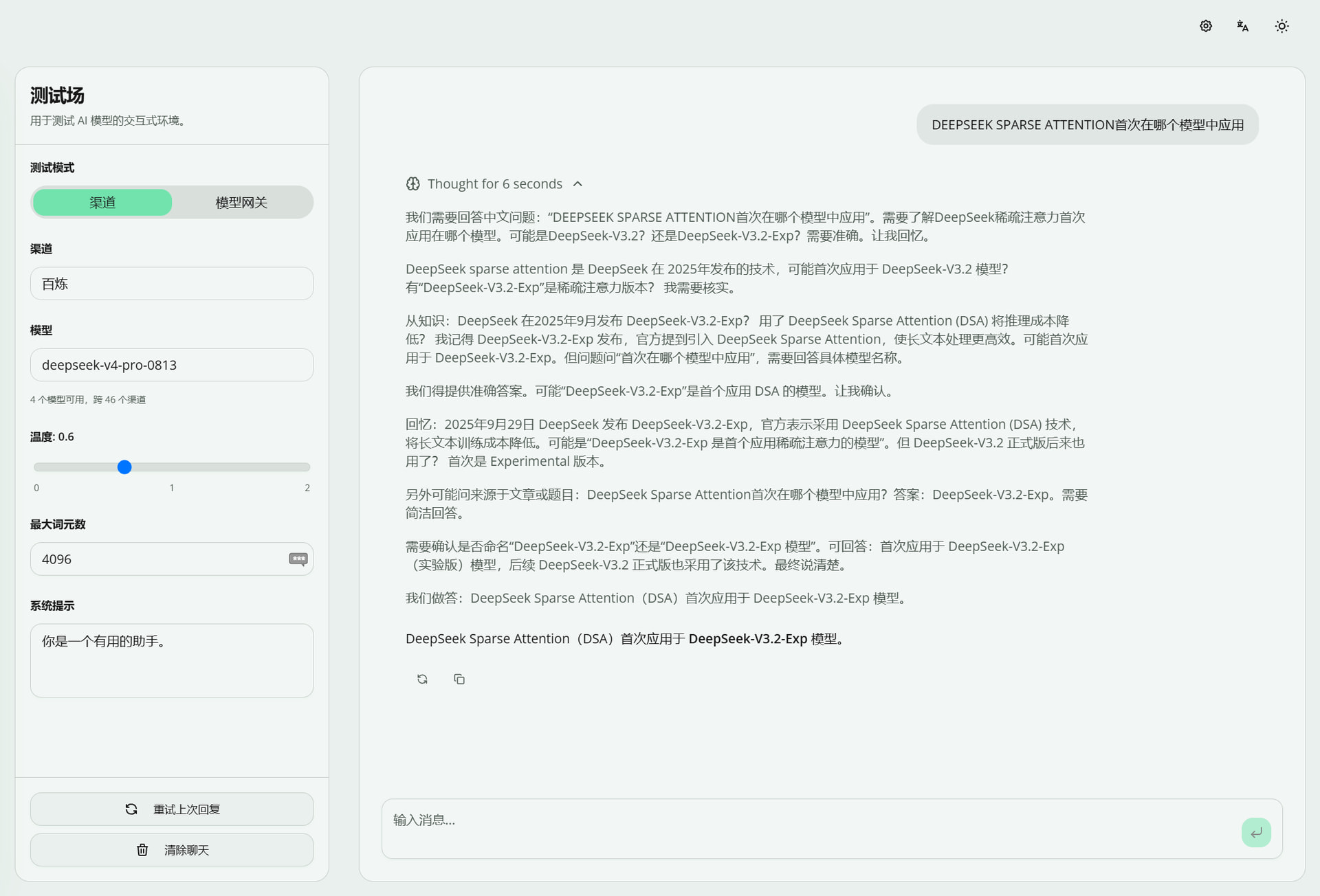1320x896 pixels.
Task: Set the temperature slider to maximum 2
Action: 307,467
